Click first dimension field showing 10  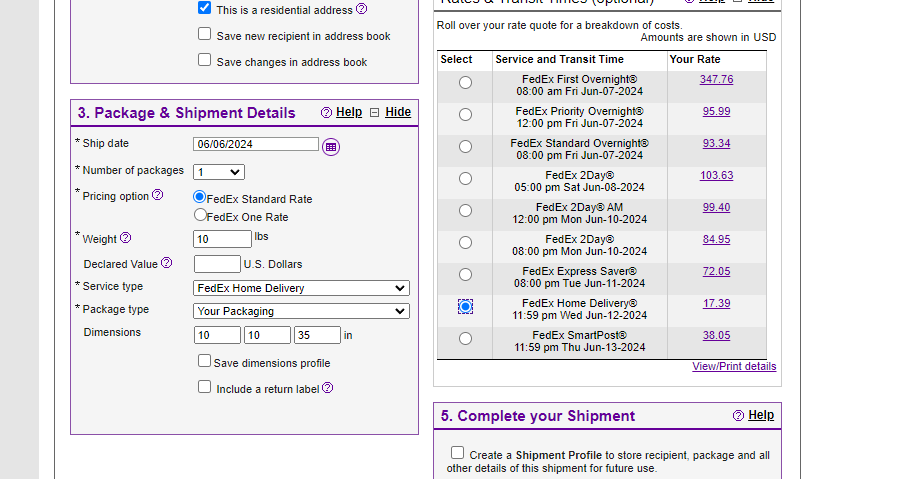218,335
